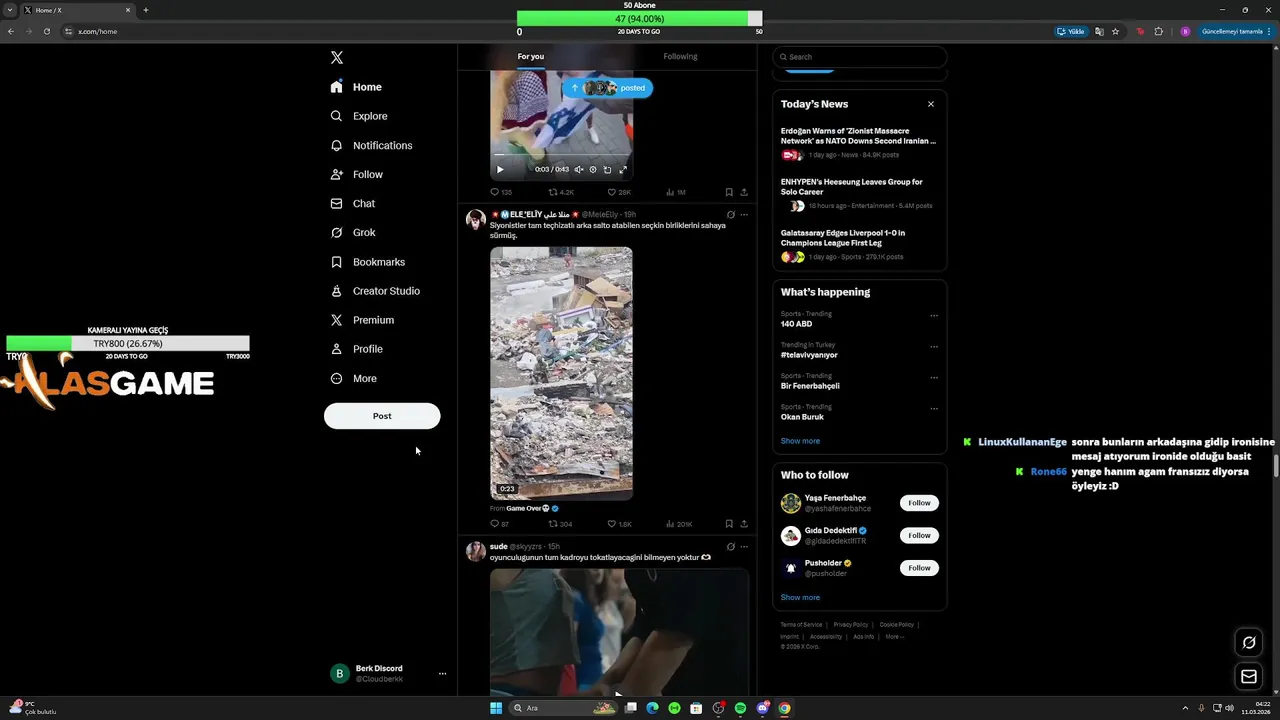Viewport: 1280px width, 720px height.
Task: Open Grok explain icon on MeleEliy post
Action: [731, 214]
